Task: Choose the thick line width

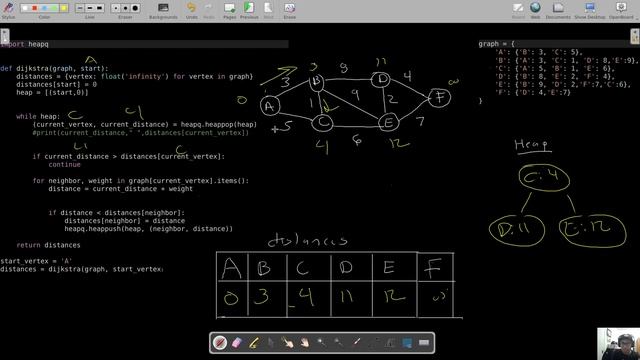Action: pos(100,8)
